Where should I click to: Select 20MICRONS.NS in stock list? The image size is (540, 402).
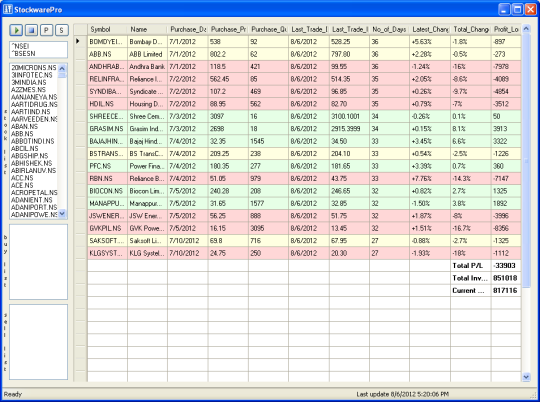pyautogui.click(x=34, y=68)
